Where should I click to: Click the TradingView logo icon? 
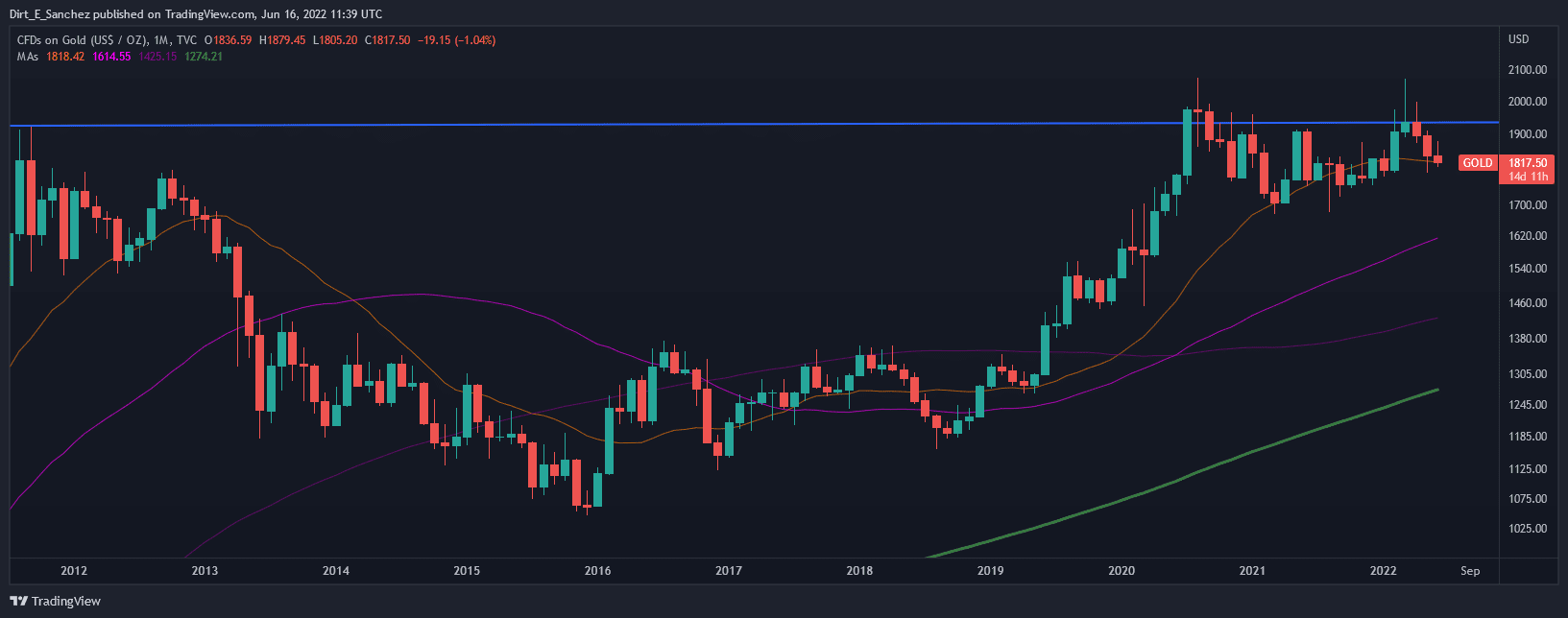coord(18,602)
